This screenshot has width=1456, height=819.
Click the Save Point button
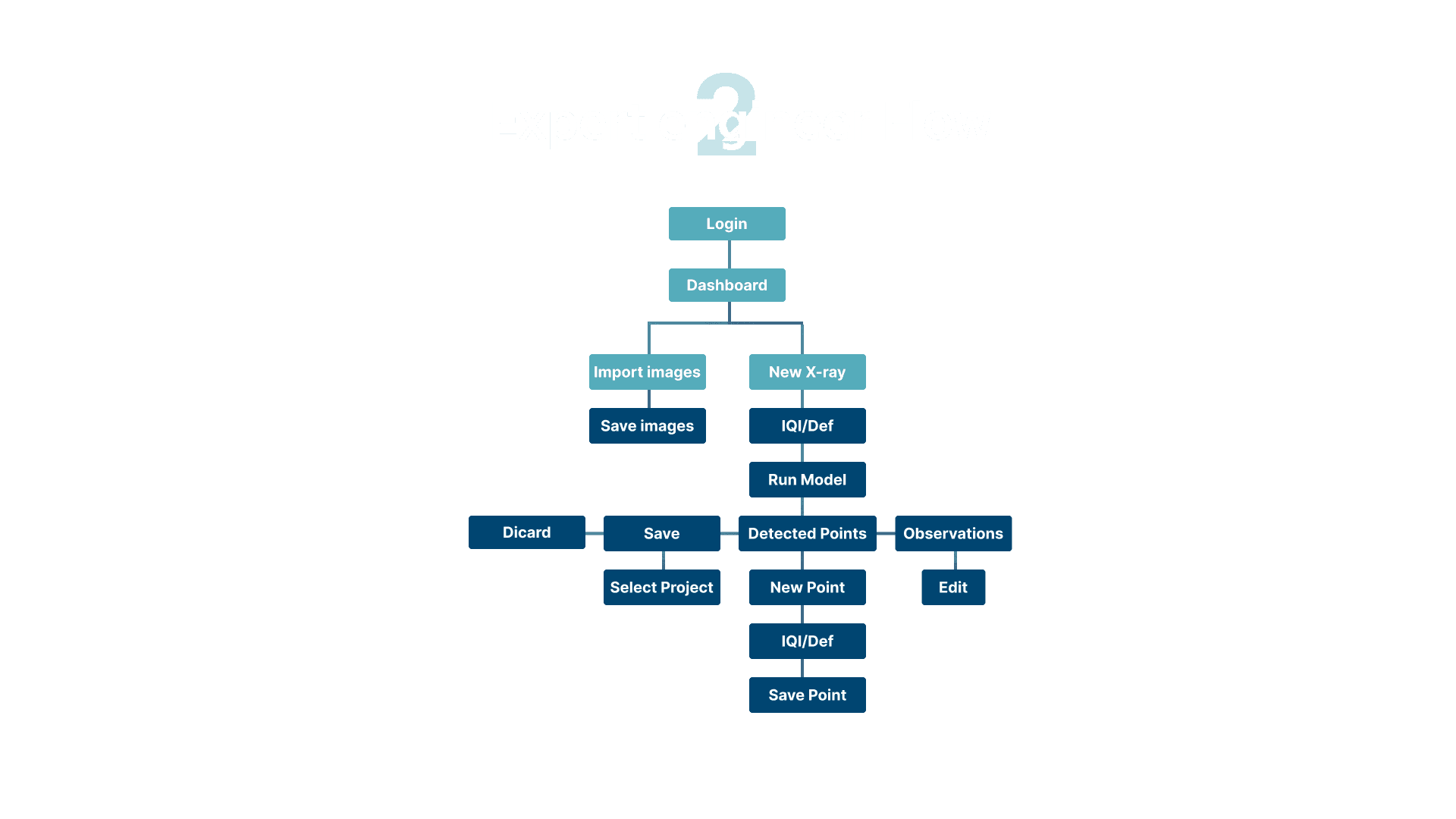click(x=807, y=694)
